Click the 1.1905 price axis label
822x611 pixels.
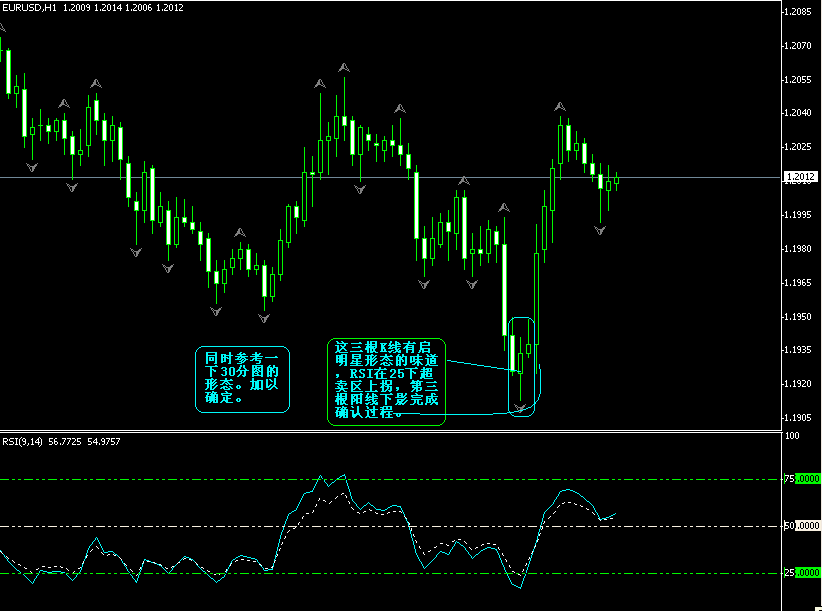(x=798, y=418)
